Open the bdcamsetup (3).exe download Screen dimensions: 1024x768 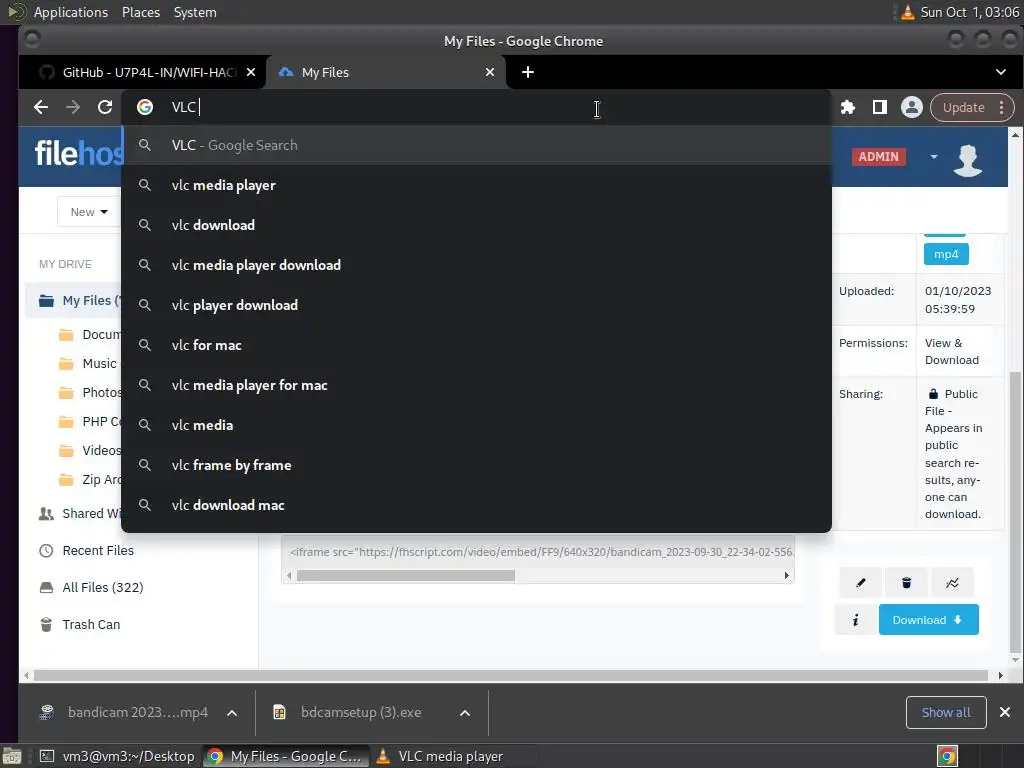click(349, 712)
